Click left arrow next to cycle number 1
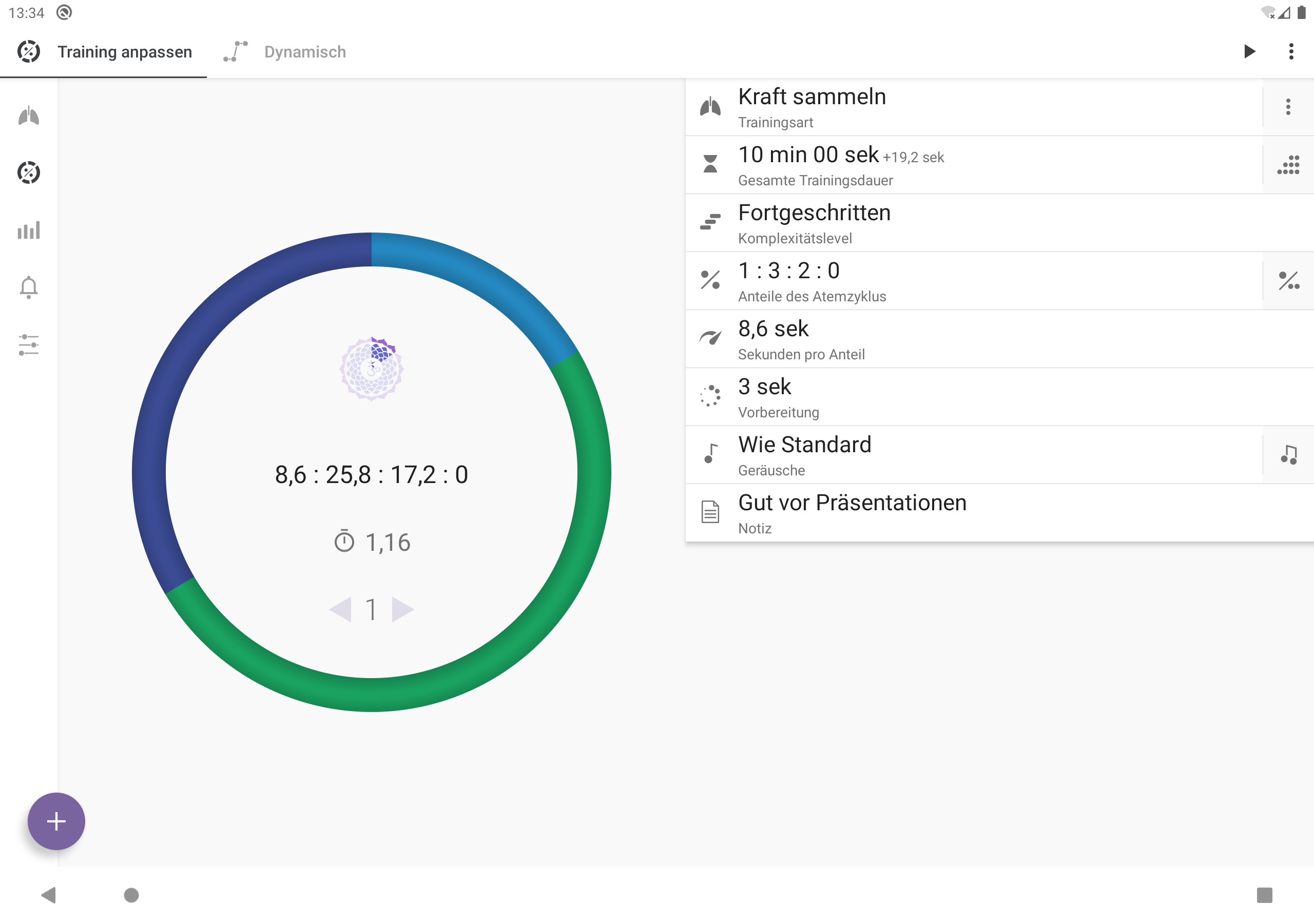 (340, 610)
